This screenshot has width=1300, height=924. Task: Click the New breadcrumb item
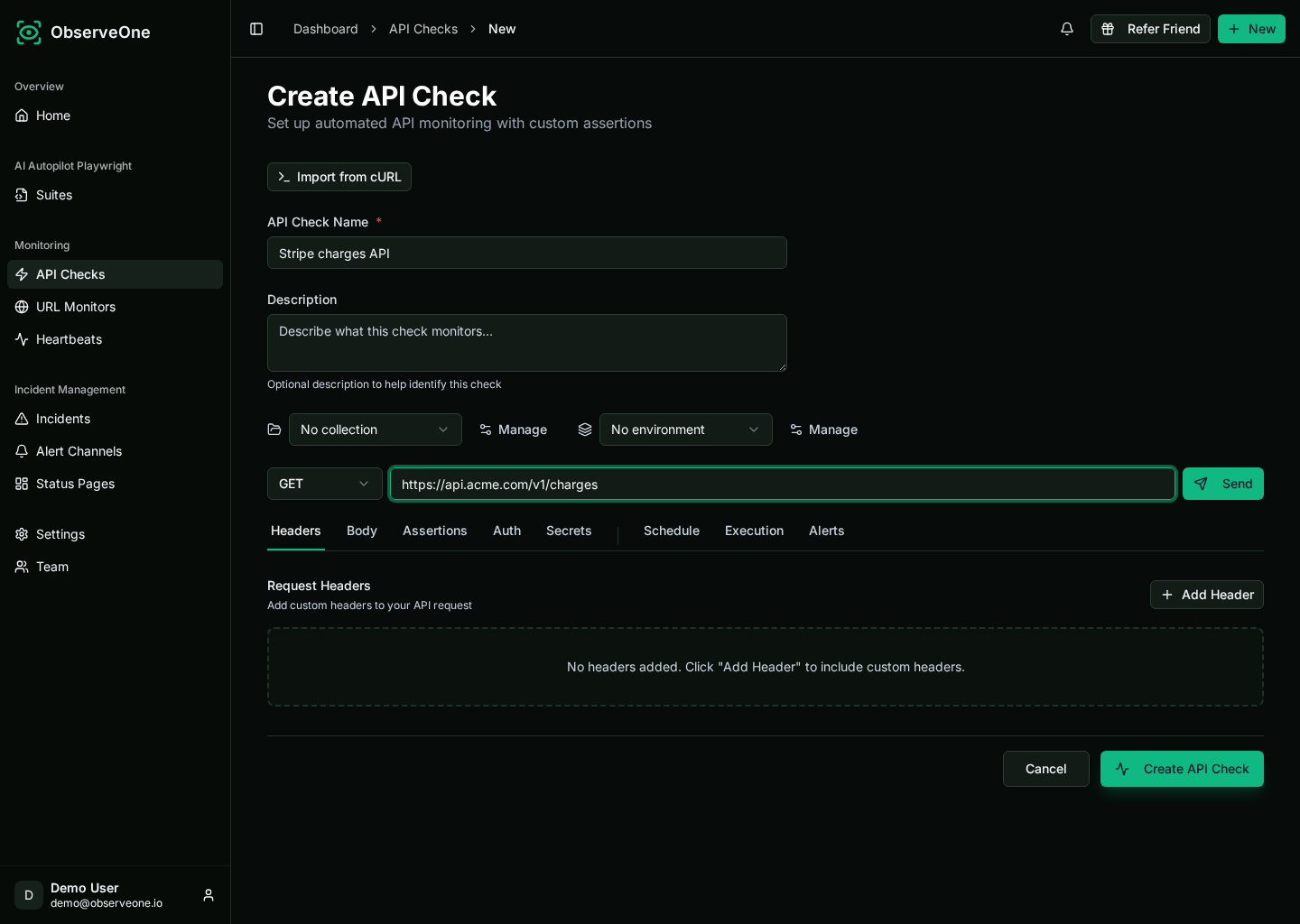click(502, 29)
